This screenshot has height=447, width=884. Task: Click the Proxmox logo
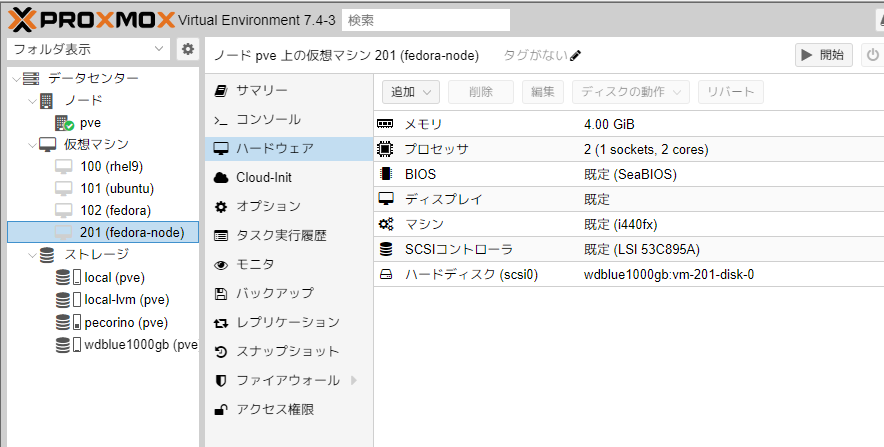click(91, 20)
